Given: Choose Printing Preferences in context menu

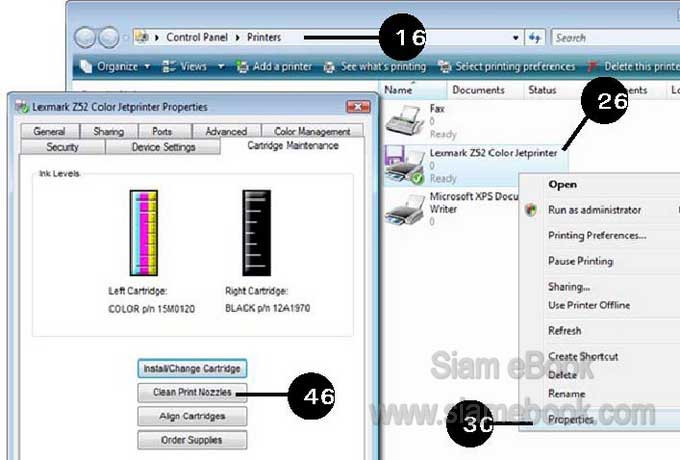Looking at the screenshot, I should coord(597,235).
